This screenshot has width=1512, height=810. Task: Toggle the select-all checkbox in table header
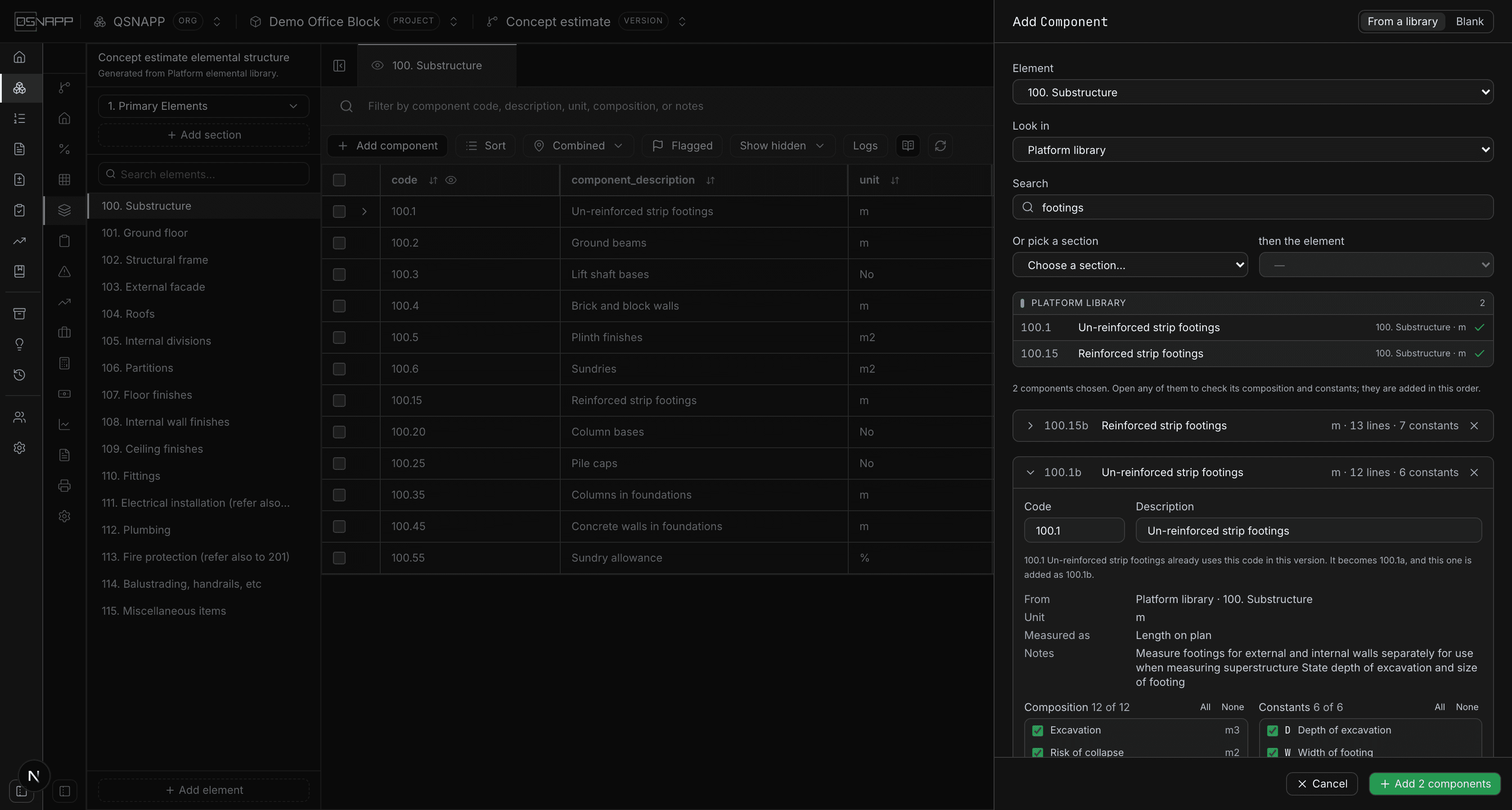(339, 180)
